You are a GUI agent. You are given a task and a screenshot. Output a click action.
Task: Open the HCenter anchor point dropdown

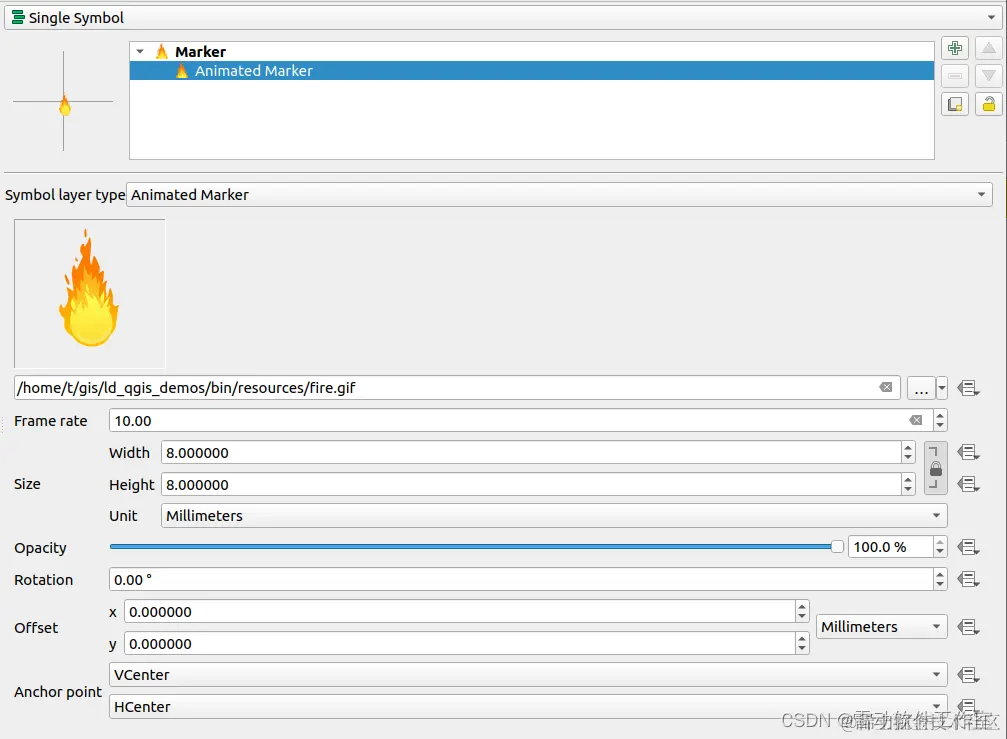point(528,707)
